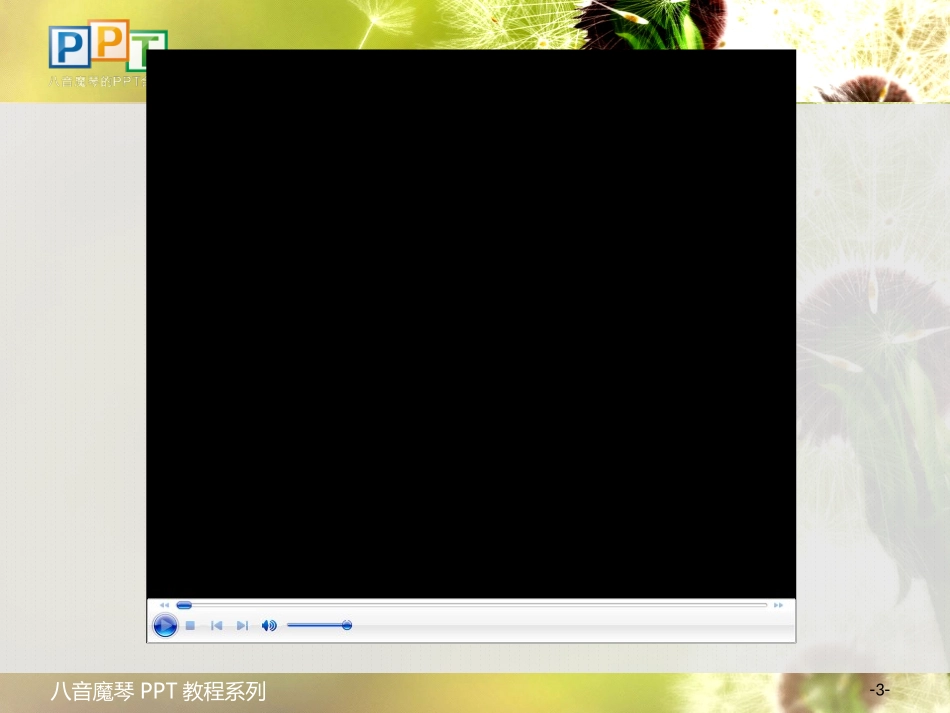Click the volume slider's round handle
This screenshot has height=713, width=950.
(347, 625)
